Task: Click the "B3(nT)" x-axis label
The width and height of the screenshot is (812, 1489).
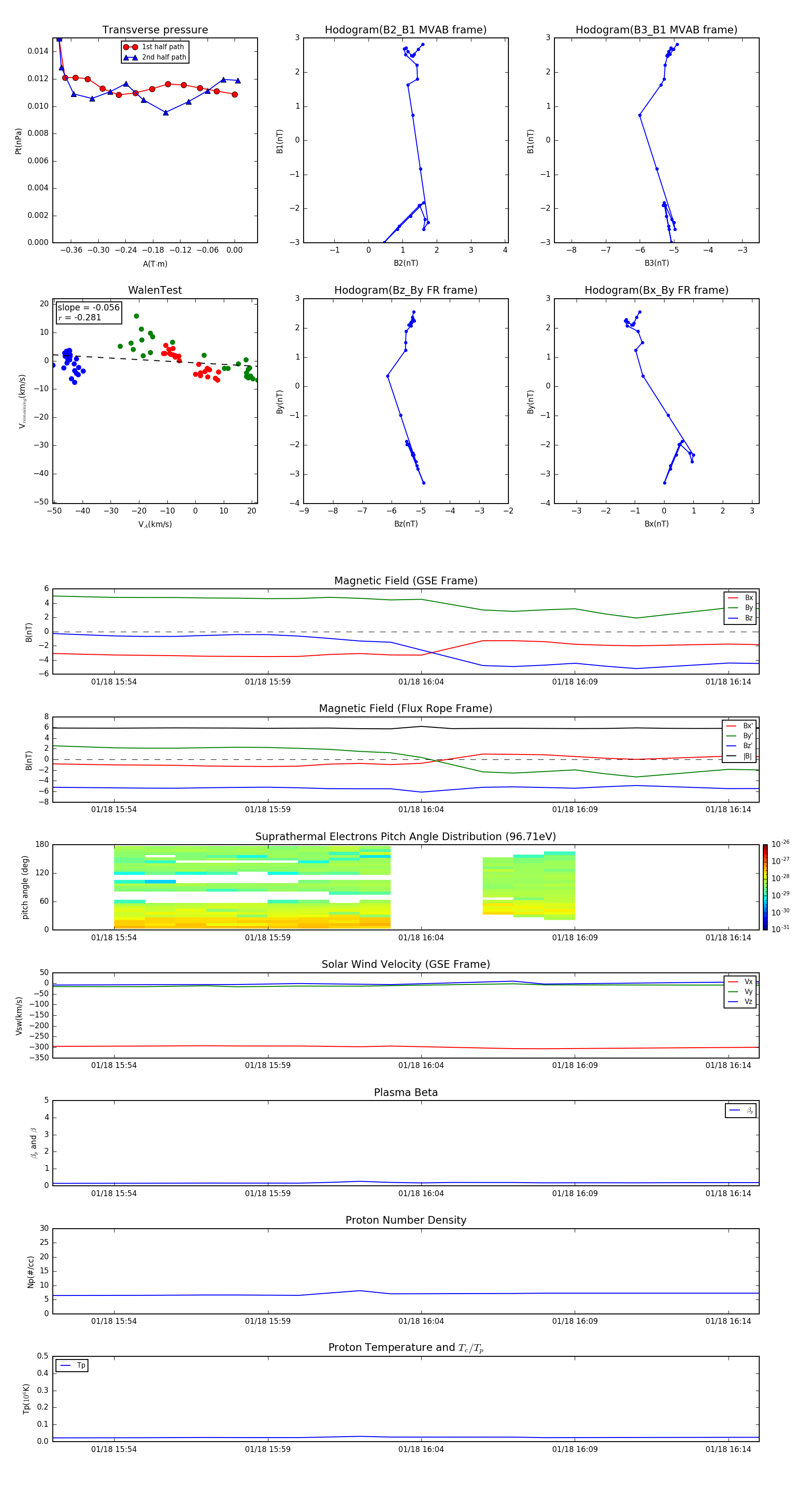Action: pyautogui.click(x=656, y=263)
